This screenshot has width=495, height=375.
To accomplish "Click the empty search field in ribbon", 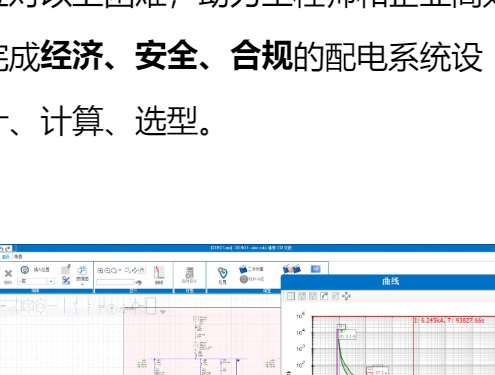I will (115, 282).
